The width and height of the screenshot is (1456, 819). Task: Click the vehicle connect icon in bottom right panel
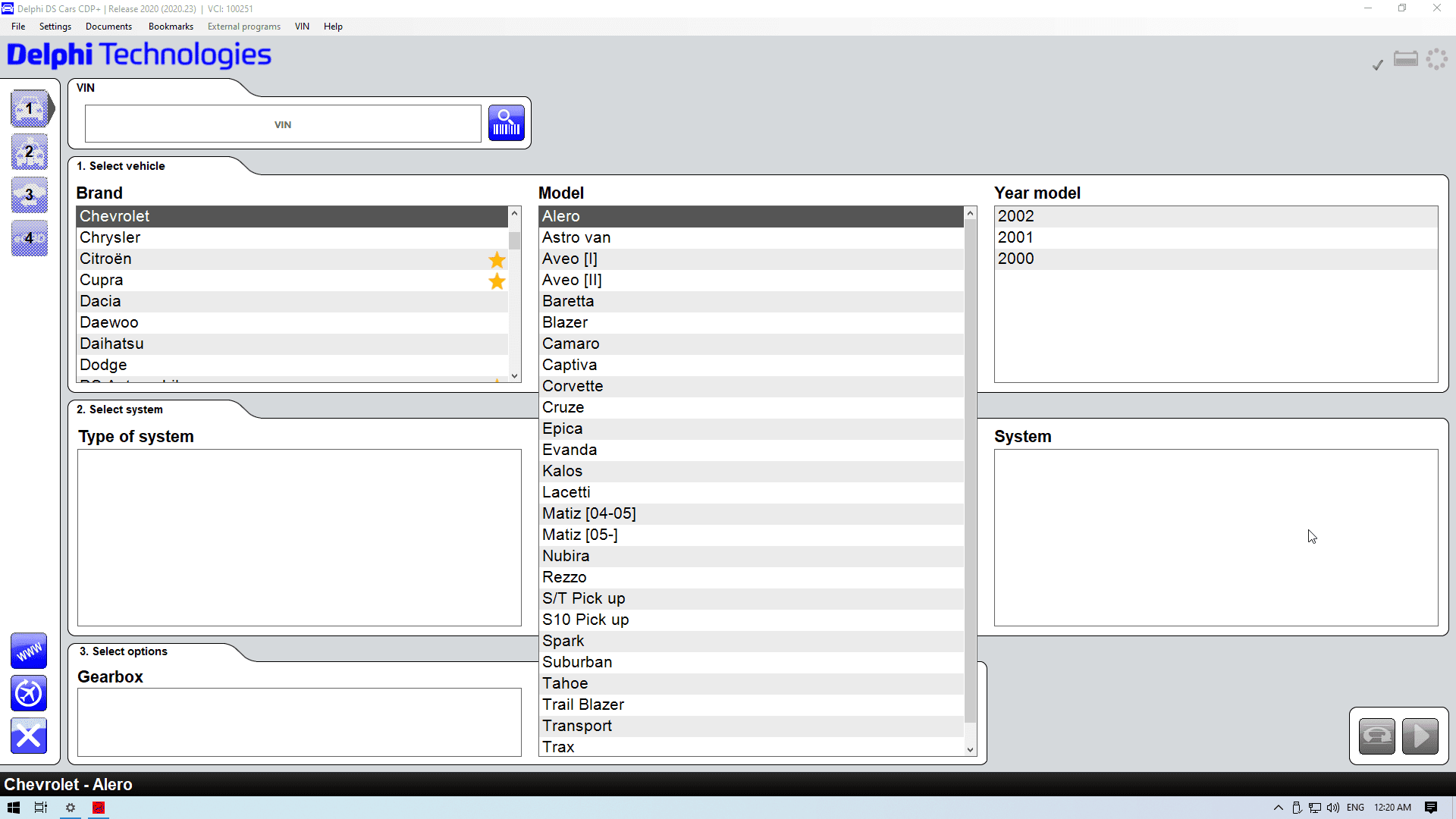point(1376,736)
